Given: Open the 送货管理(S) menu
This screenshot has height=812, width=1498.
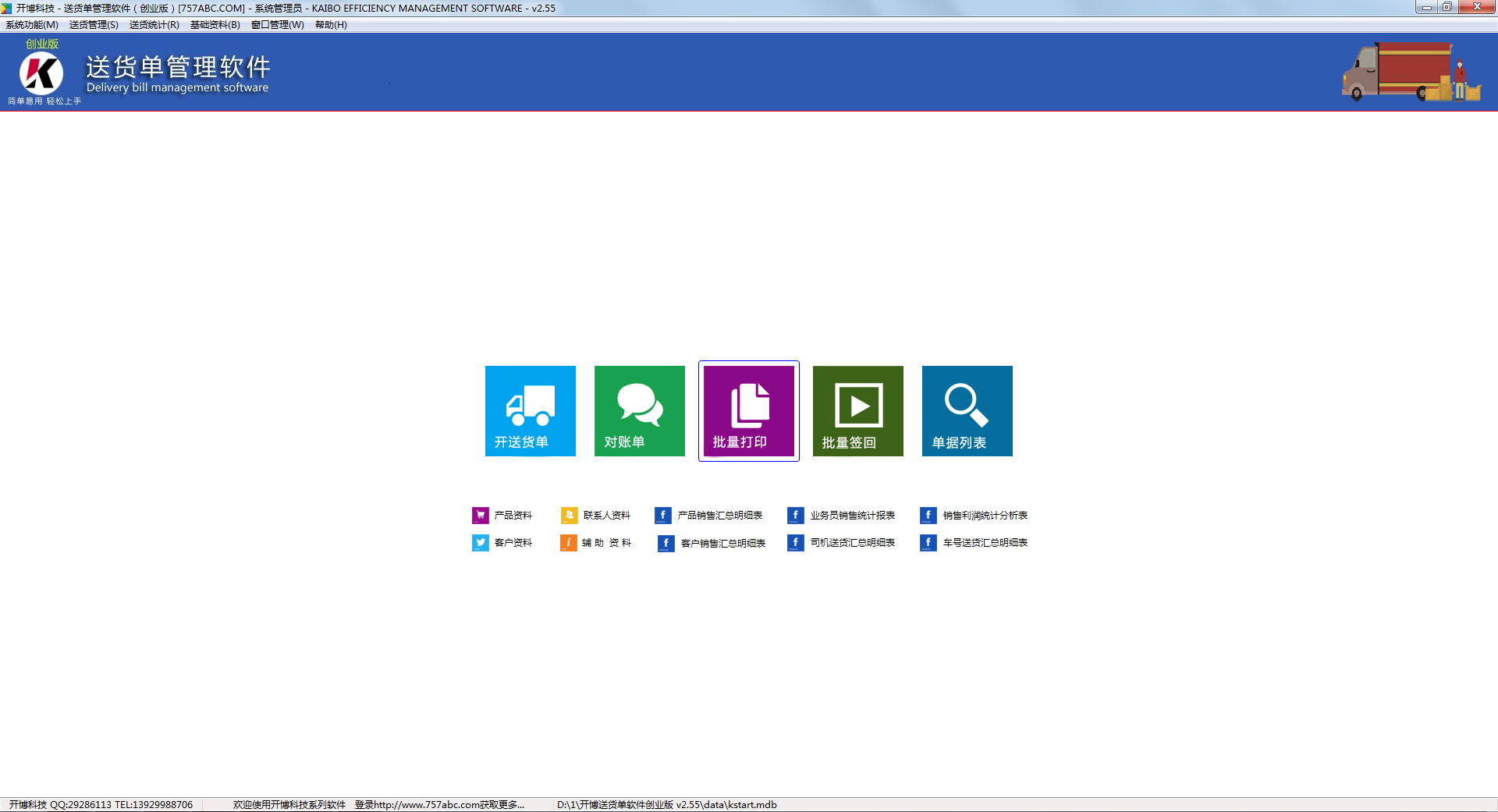Looking at the screenshot, I should click(x=94, y=25).
